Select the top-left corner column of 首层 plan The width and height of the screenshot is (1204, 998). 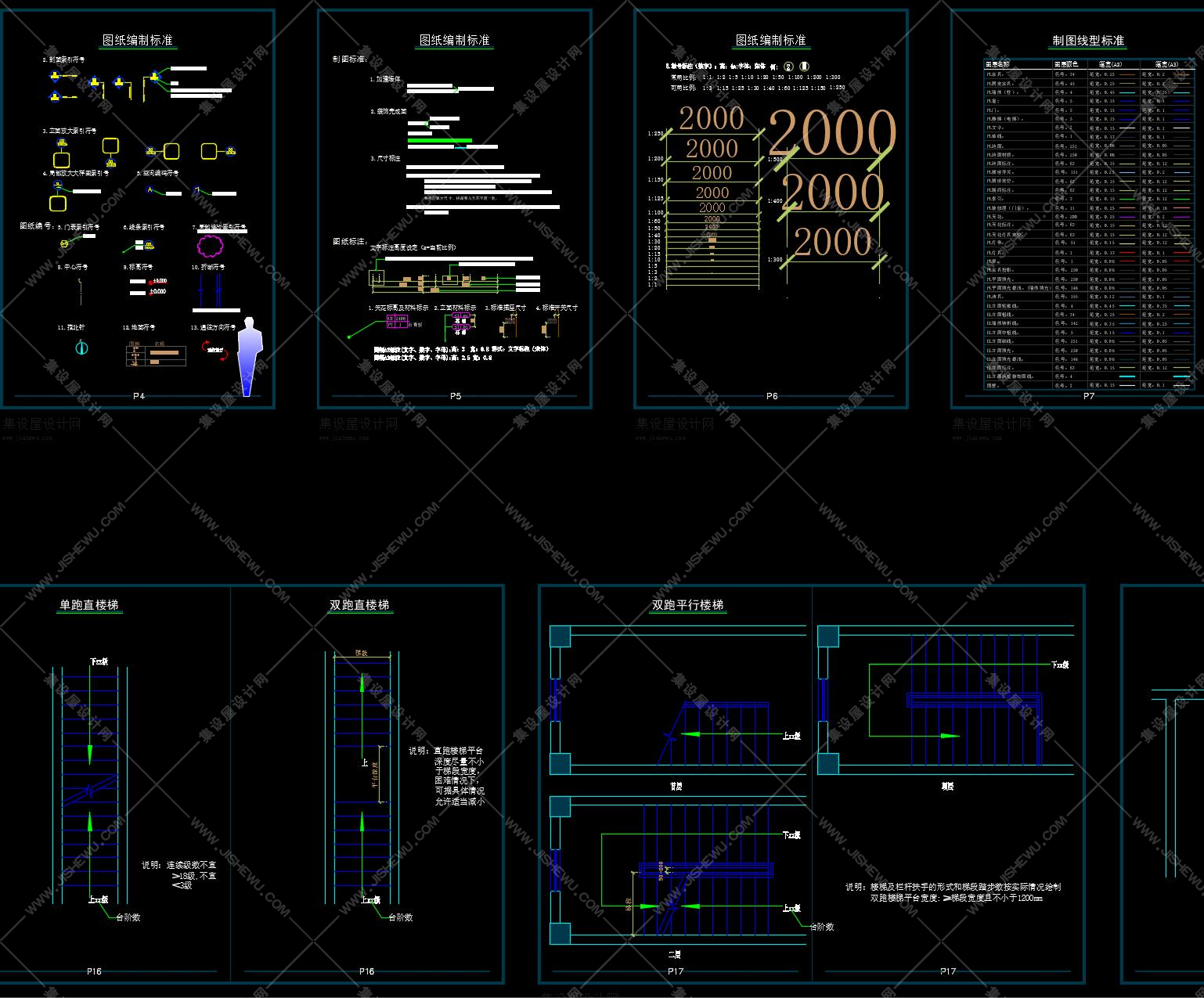561,636
